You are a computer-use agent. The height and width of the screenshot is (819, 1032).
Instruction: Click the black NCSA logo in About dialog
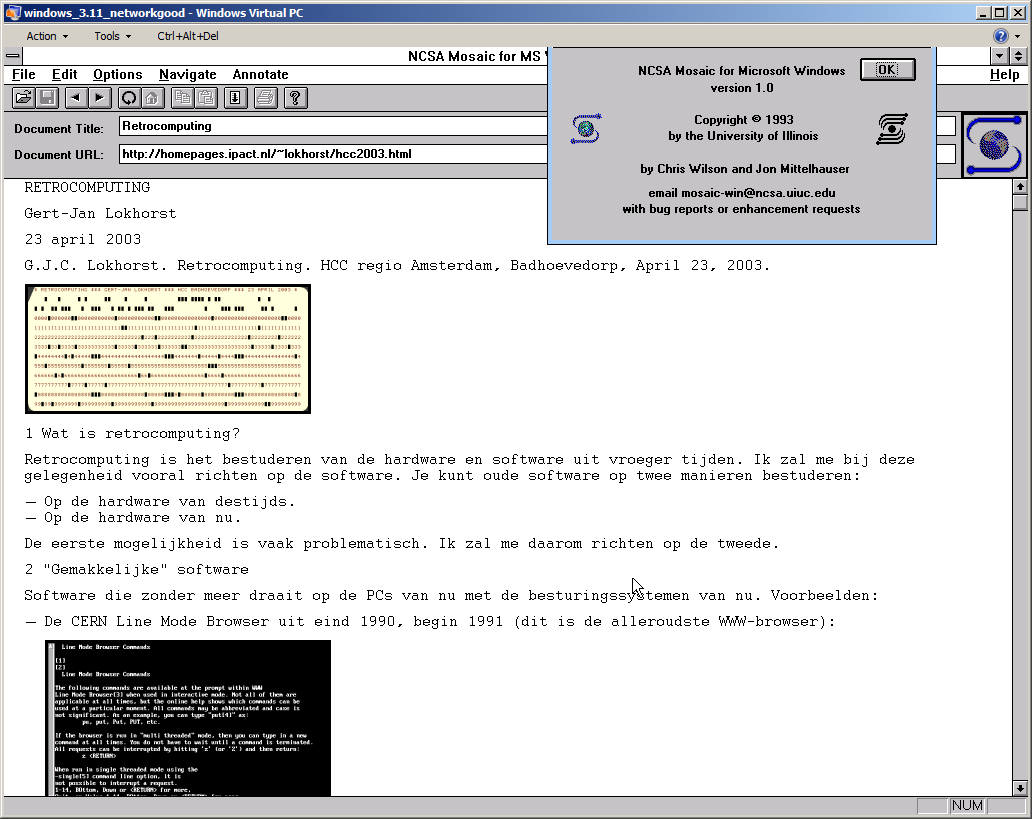pos(892,128)
